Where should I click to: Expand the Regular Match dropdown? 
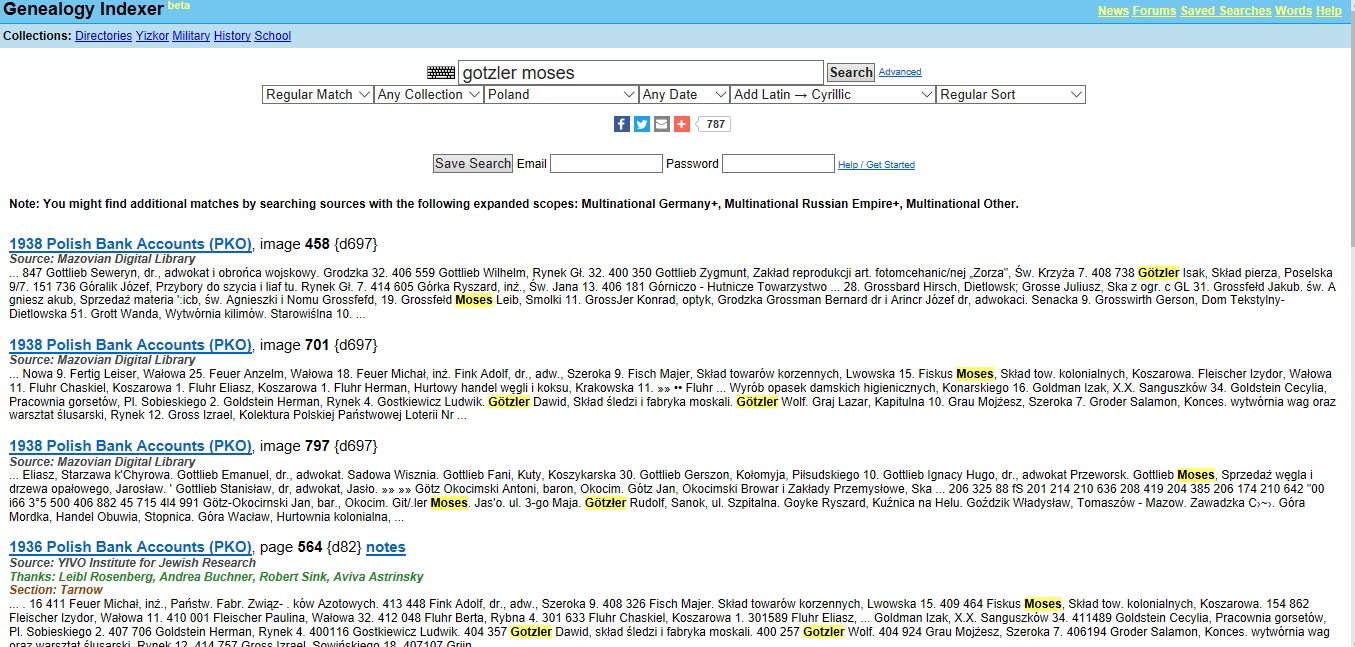[x=317, y=95]
